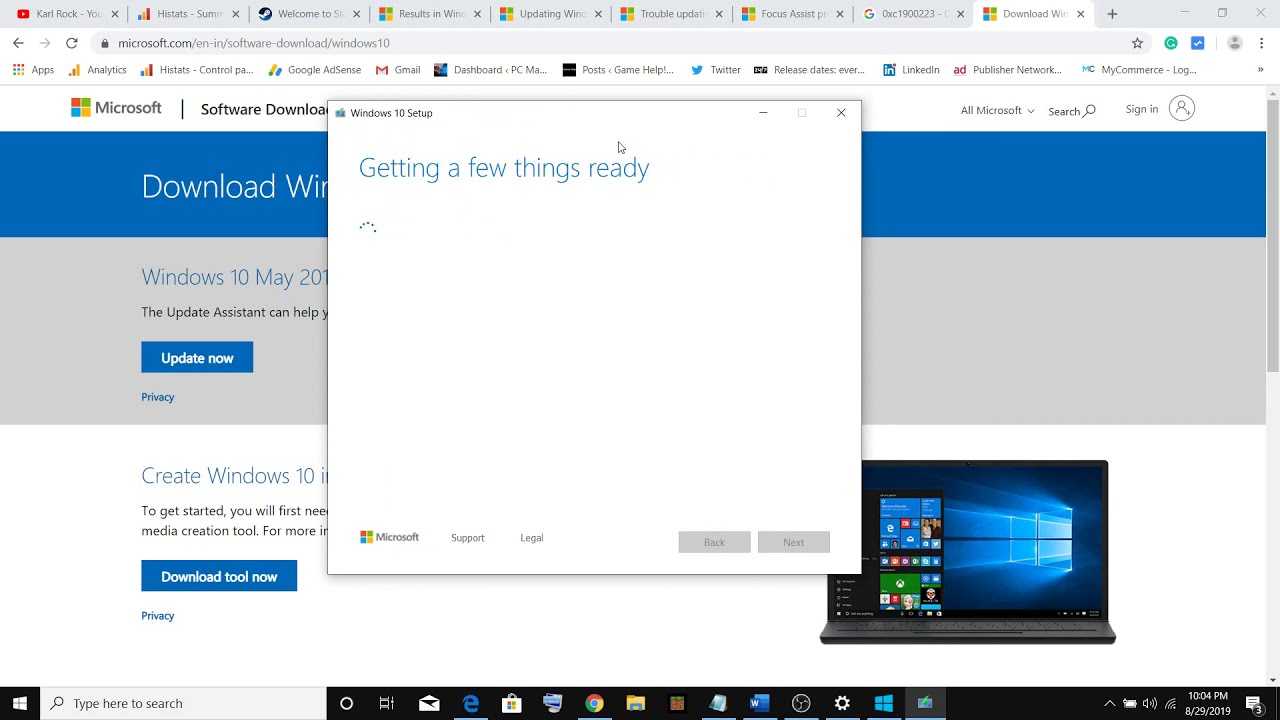Open the Action Center notifications icon
The width and height of the screenshot is (1280, 720).
click(x=1254, y=703)
